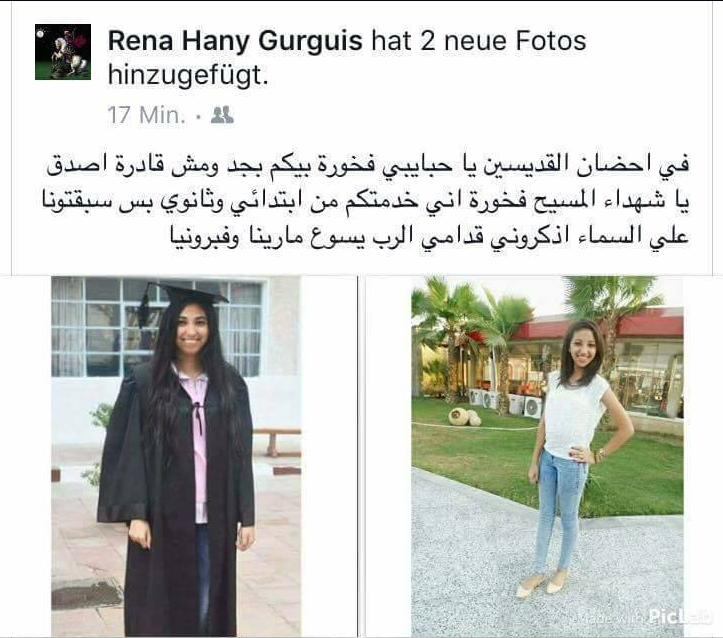Click the 17 Min. timestamp
Image resolution: width=723 pixels, height=638 pixels.
147,115
